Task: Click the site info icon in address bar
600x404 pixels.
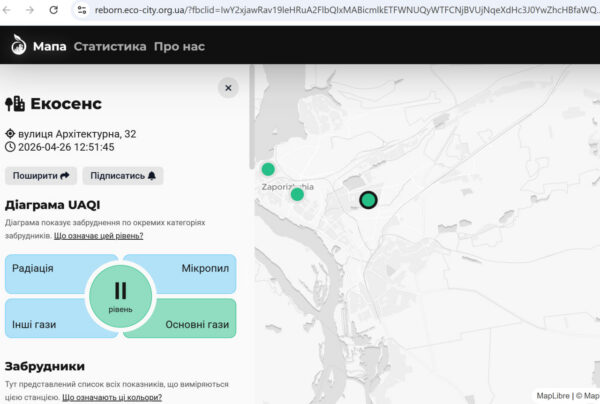Action: 81,10
